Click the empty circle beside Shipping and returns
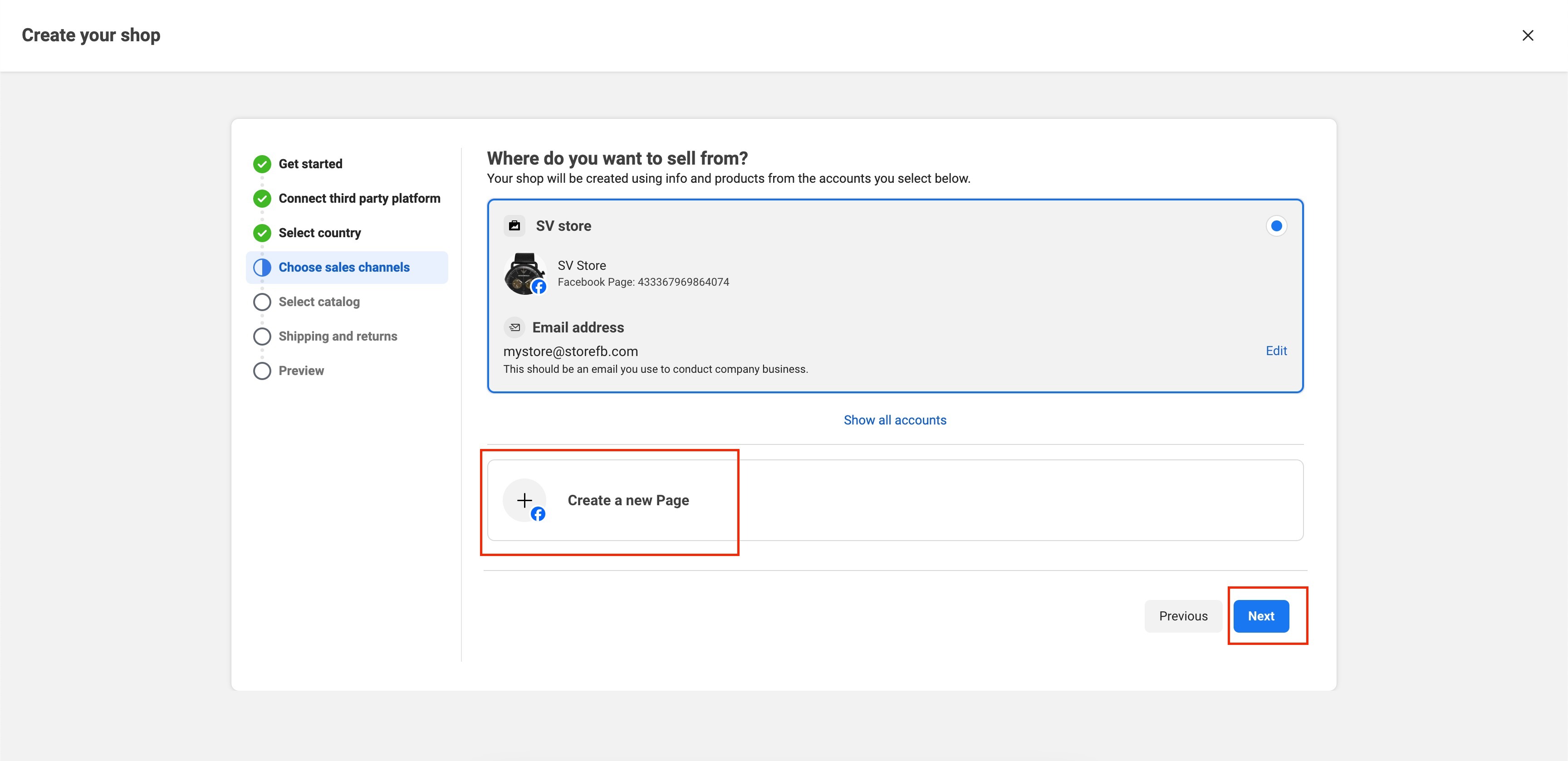 coord(262,337)
